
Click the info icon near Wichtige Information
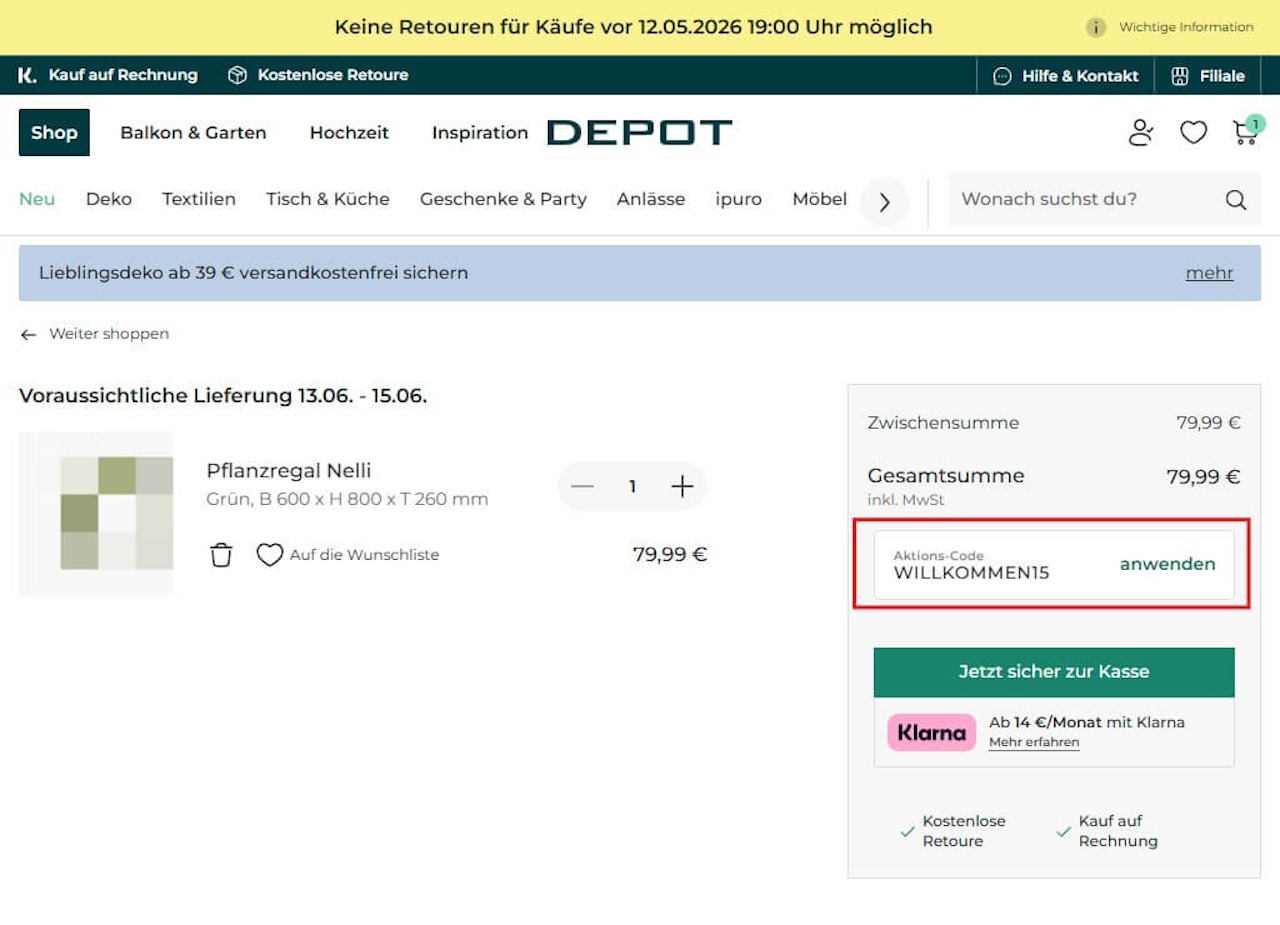[1096, 27]
